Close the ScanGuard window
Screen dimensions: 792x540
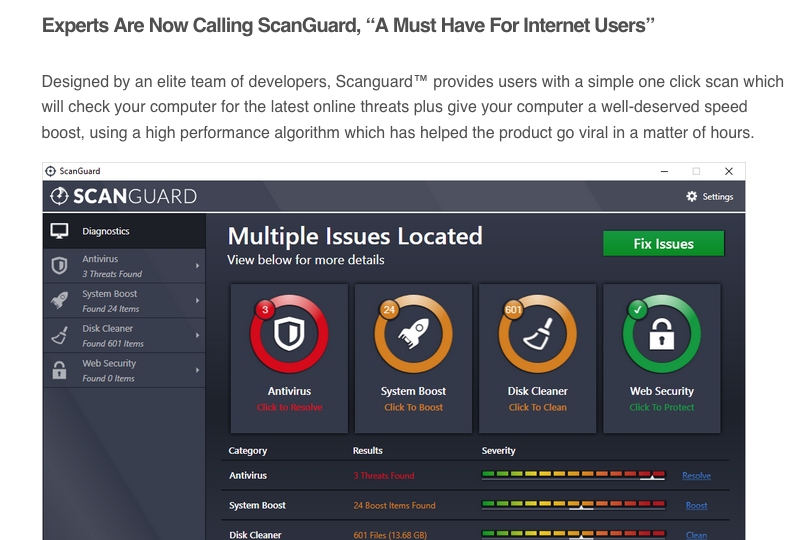pyautogui.click(x=729, y=171)
